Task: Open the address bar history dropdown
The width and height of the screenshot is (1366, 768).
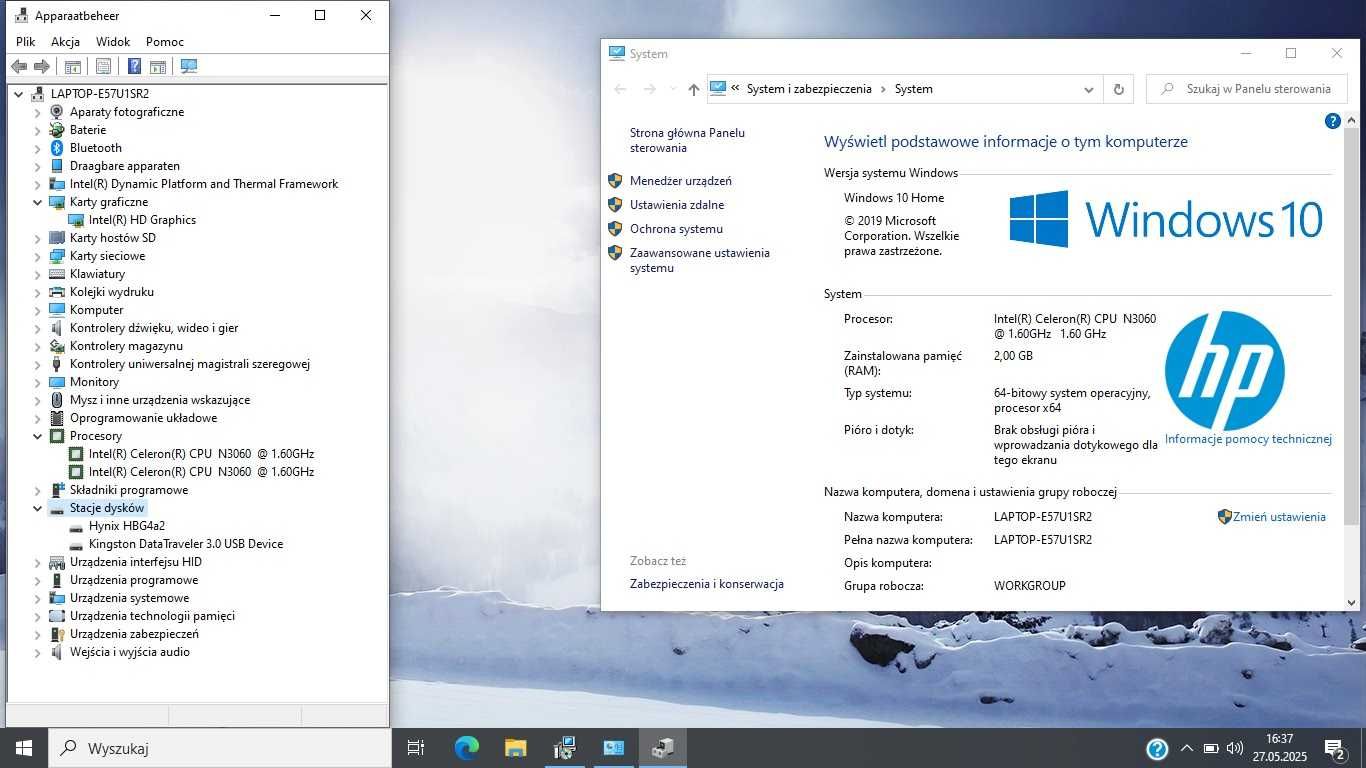Action: click(1089, 89)
